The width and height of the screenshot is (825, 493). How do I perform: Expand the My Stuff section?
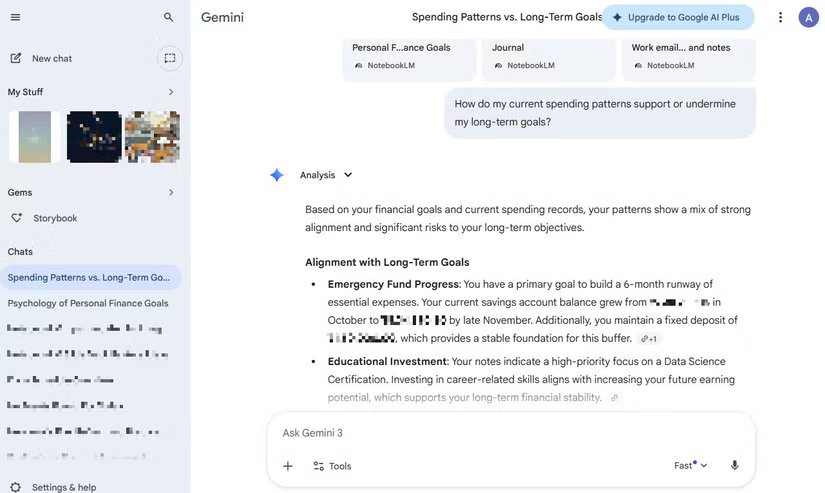[x=170, y=92]
